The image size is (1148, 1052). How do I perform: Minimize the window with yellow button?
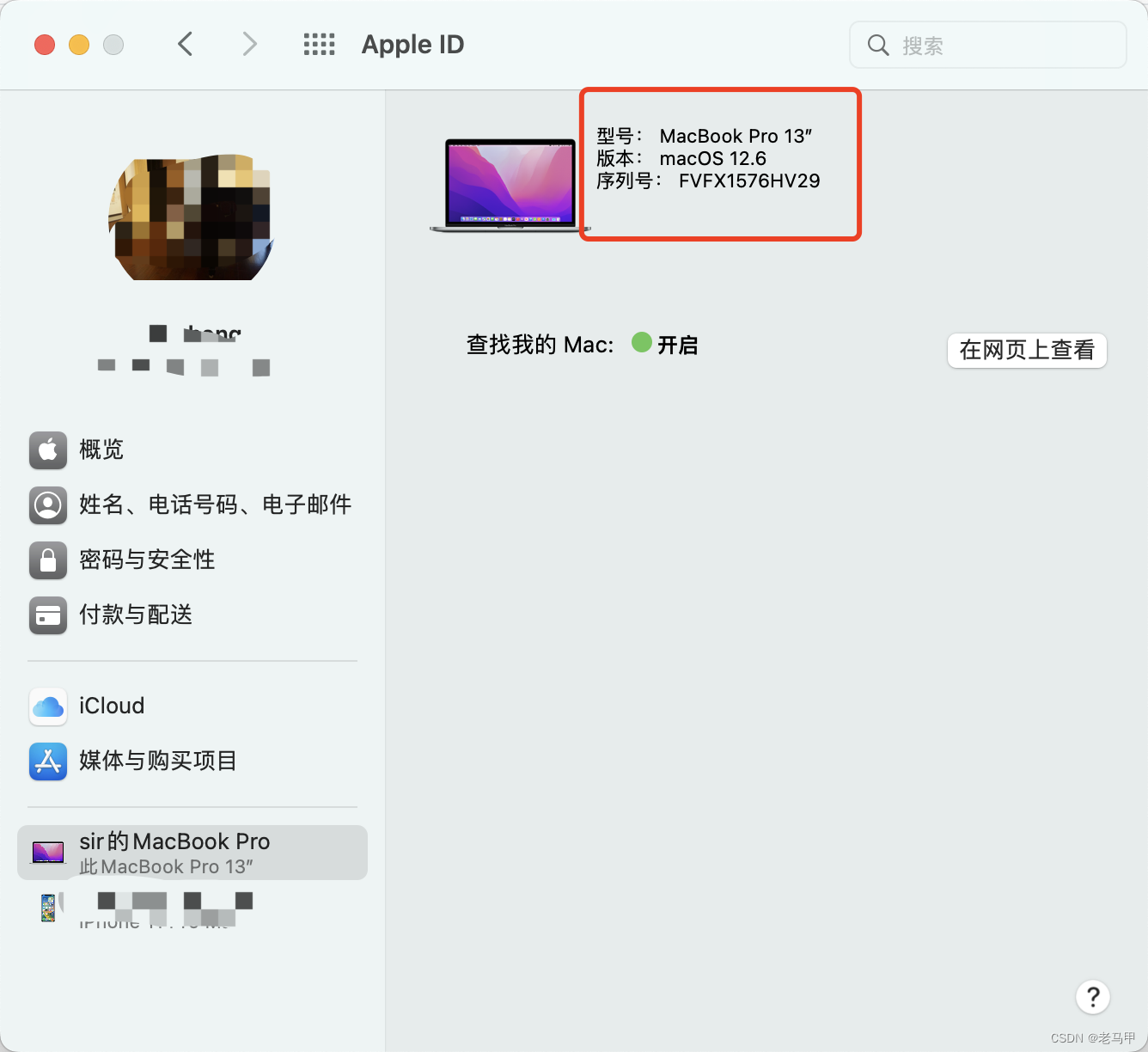[x=79, y=45]
